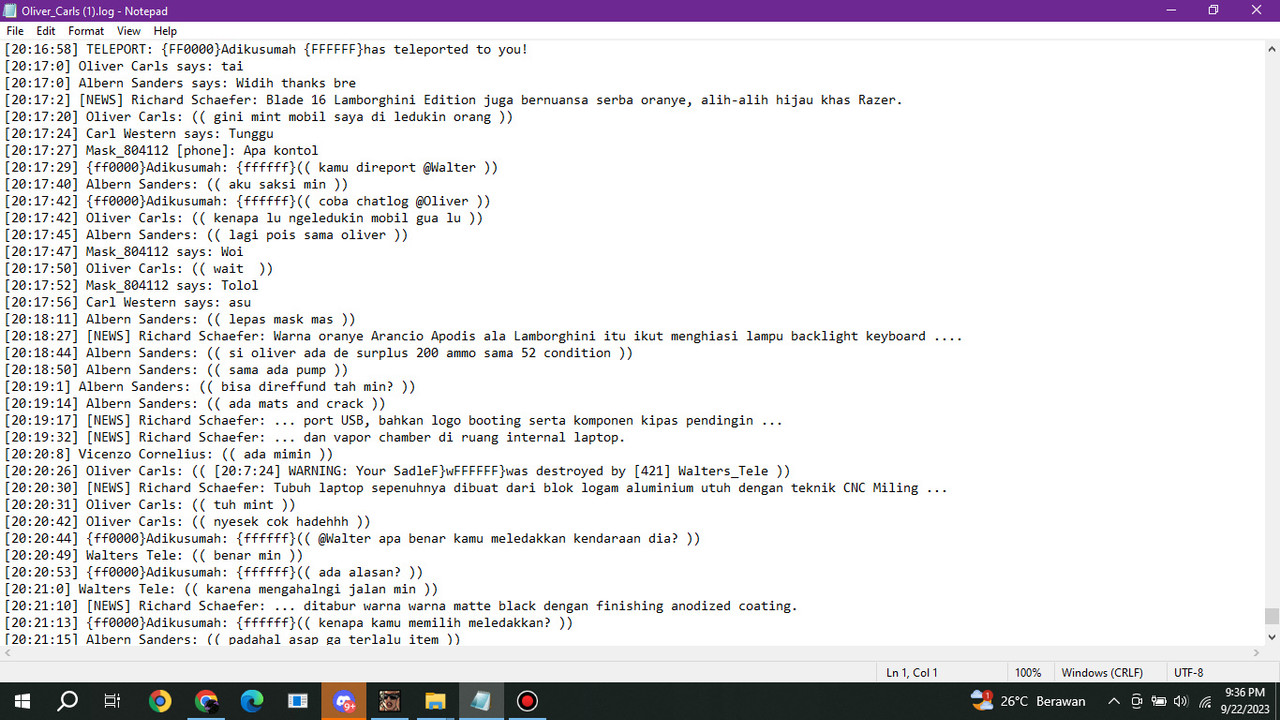Click the vertical scrollbar up arrow
The width and height of the screenshot is (1280, 720).
coord(1272,47)
